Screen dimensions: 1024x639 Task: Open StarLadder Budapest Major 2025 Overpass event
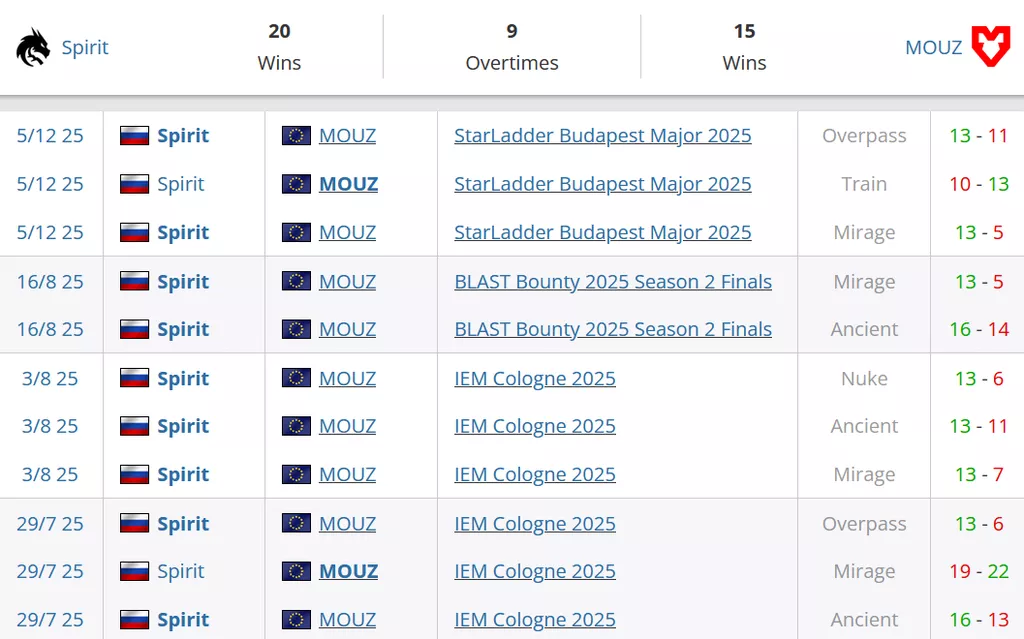pos(602,136)
